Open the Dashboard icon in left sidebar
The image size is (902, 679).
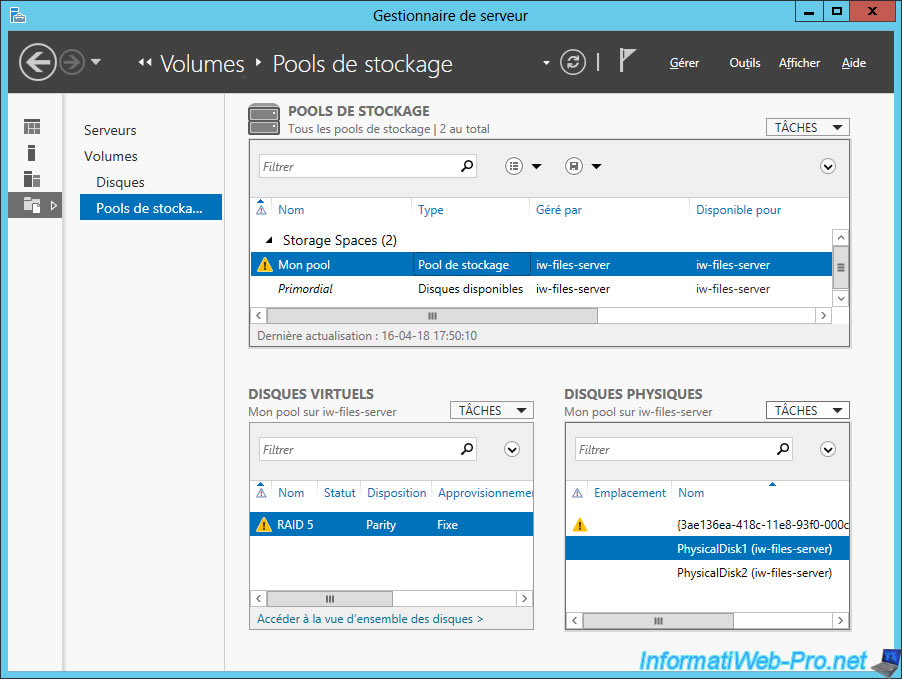click(x=32, y=127)
